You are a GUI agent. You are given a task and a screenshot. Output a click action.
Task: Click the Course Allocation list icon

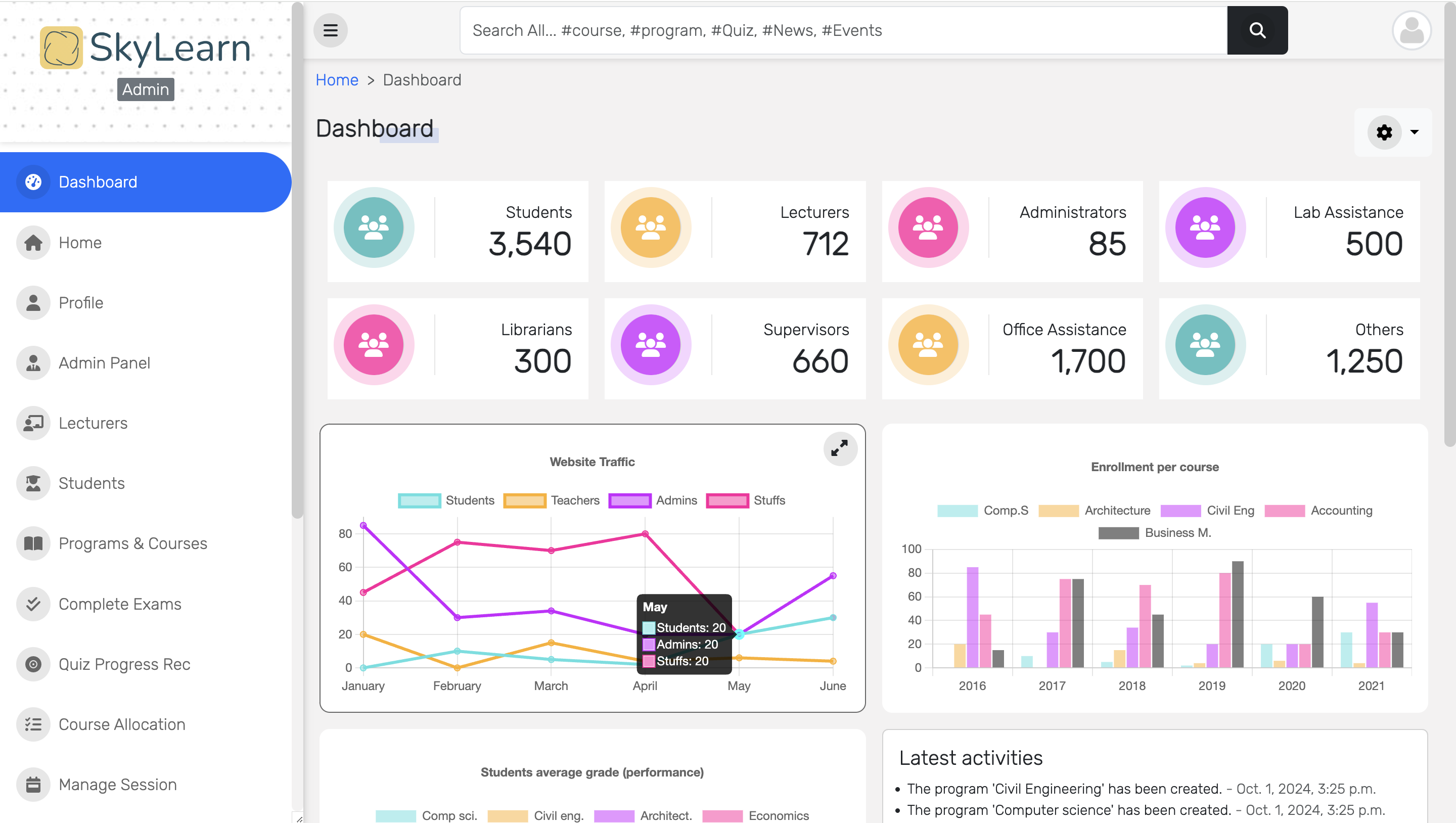(x=33, y=724)
